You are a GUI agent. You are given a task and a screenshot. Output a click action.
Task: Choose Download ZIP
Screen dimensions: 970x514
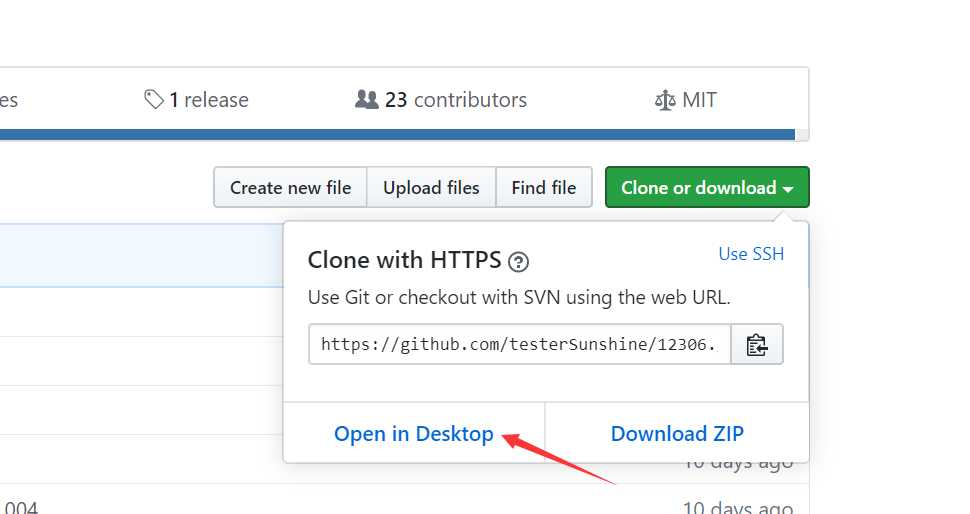tap(677, 434)
